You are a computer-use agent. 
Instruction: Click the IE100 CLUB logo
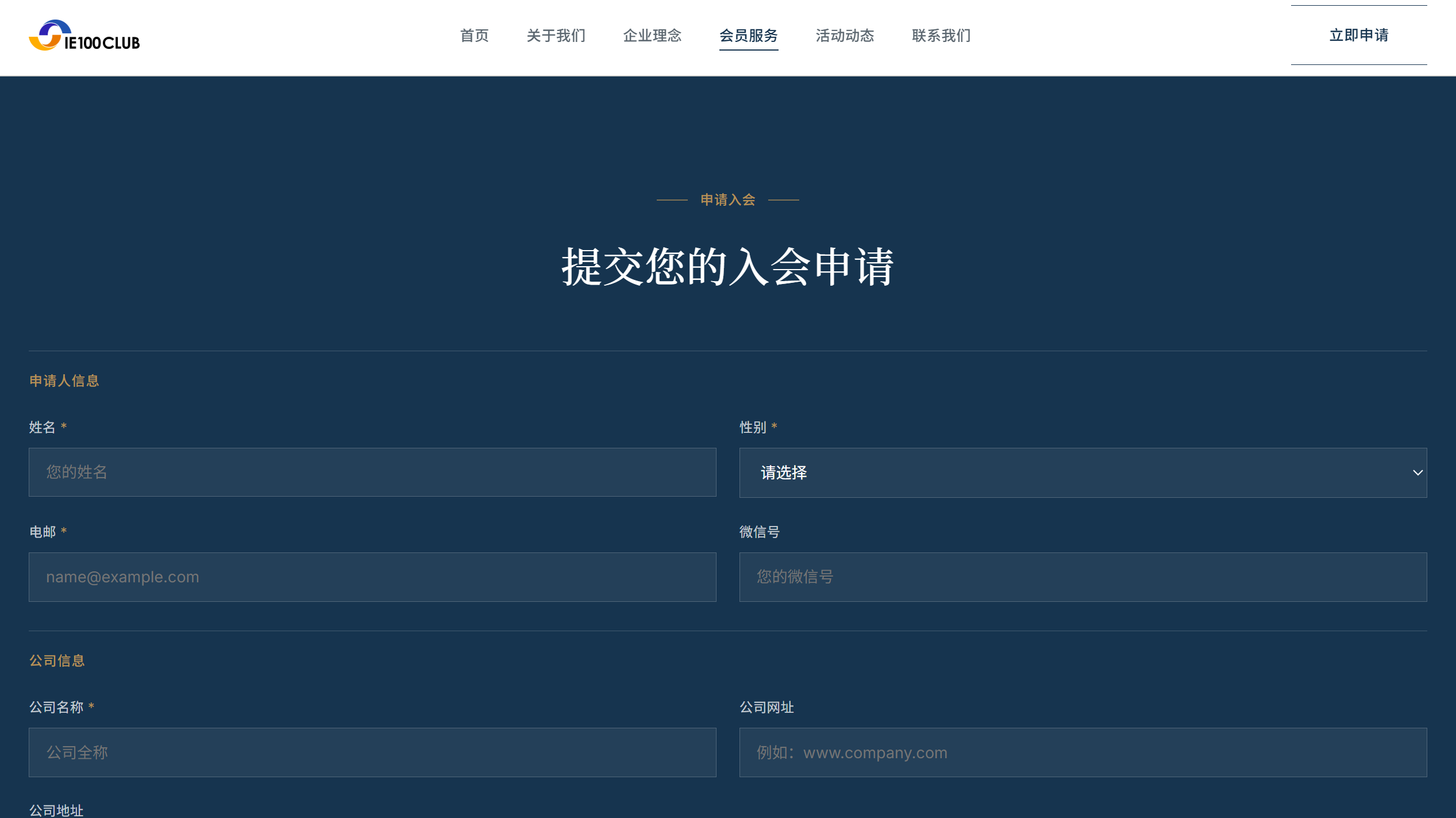click(x=84, y=36)
